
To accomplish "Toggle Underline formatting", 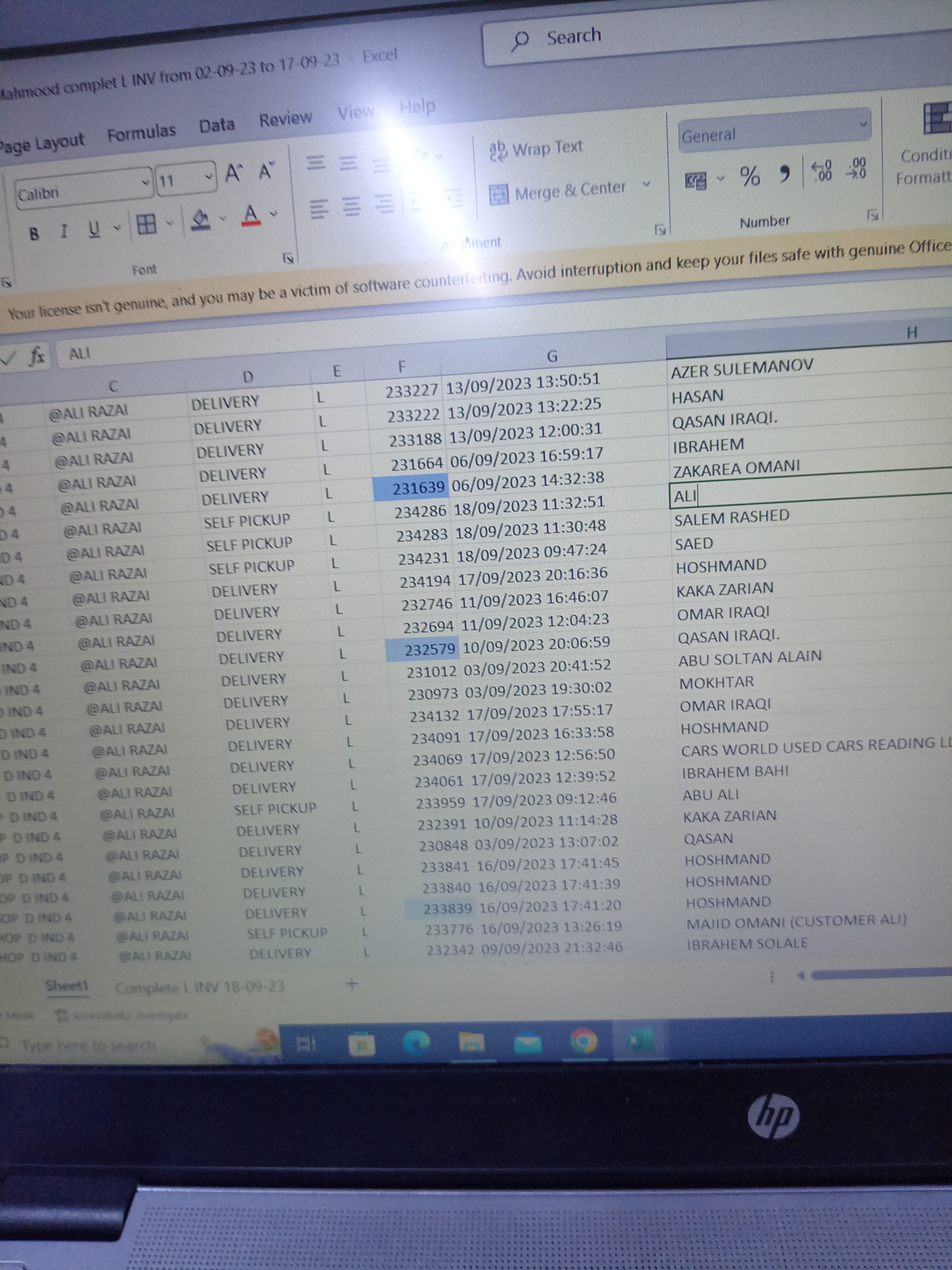I will tap(94, 229).
